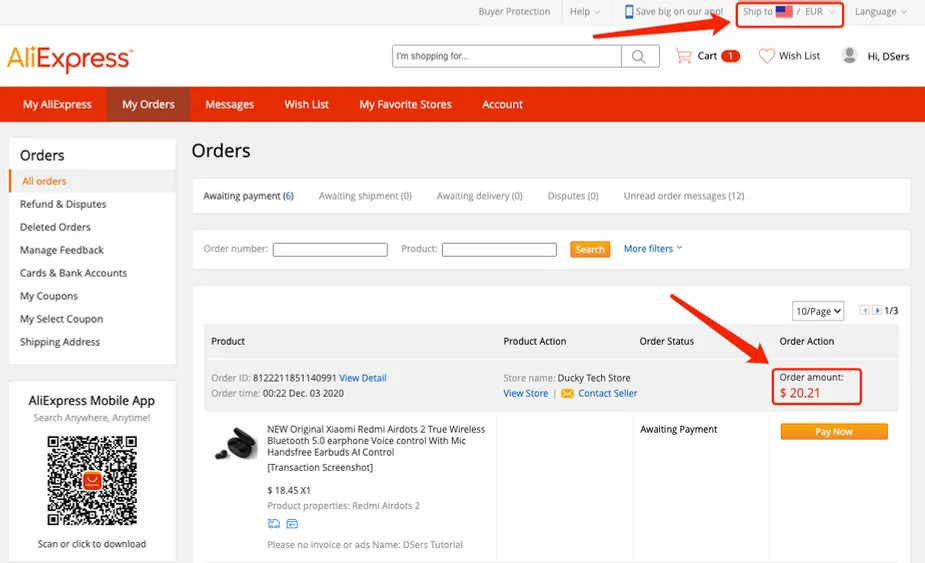Click the Contact Seller envelope icon

tap(567, 394)
